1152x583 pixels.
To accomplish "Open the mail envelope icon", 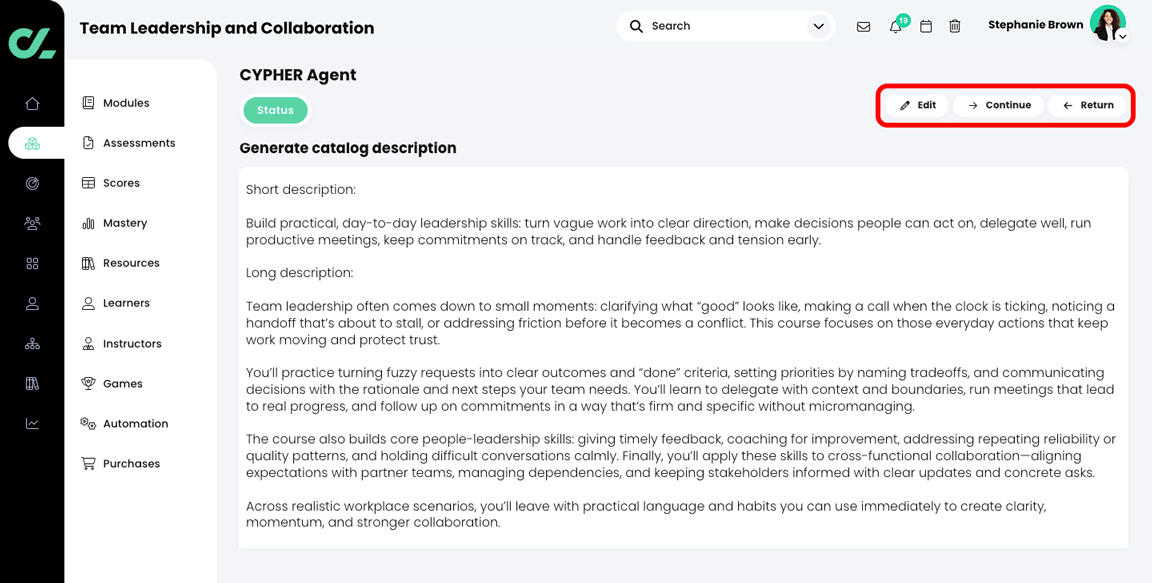I will pos(863,26).
